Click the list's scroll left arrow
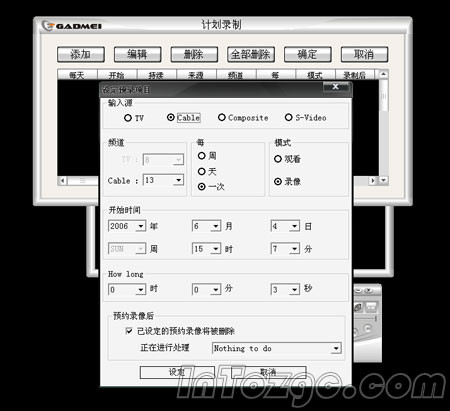 pos(62,181)
